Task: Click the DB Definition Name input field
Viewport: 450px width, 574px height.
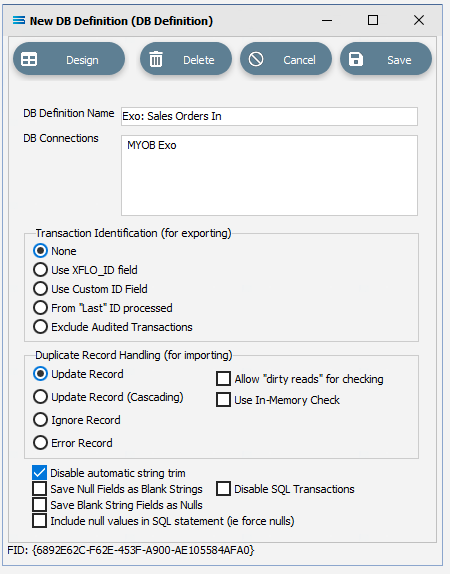Action: pos(269,116)
